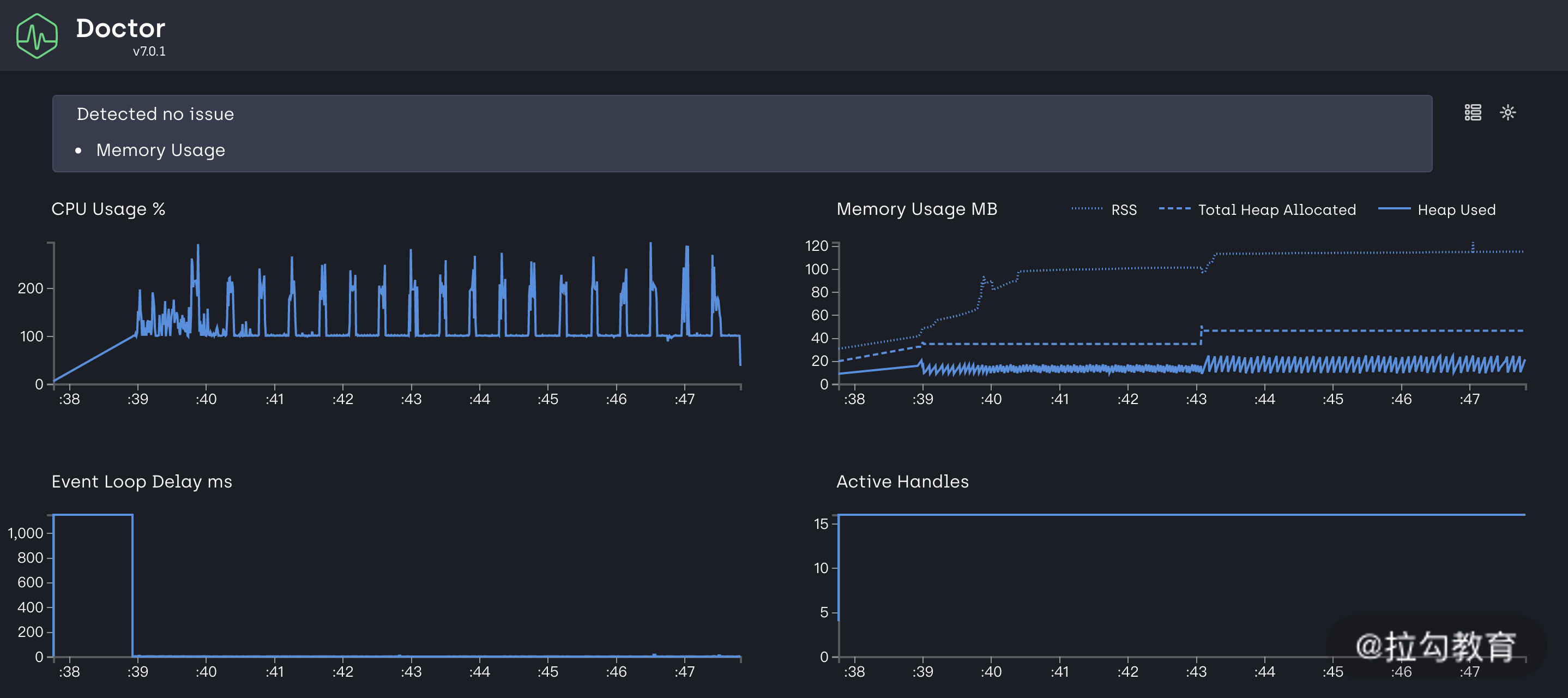Toggle the Heap Used legend entry
Screen dimensions: 1568x698
(1456, 209)
